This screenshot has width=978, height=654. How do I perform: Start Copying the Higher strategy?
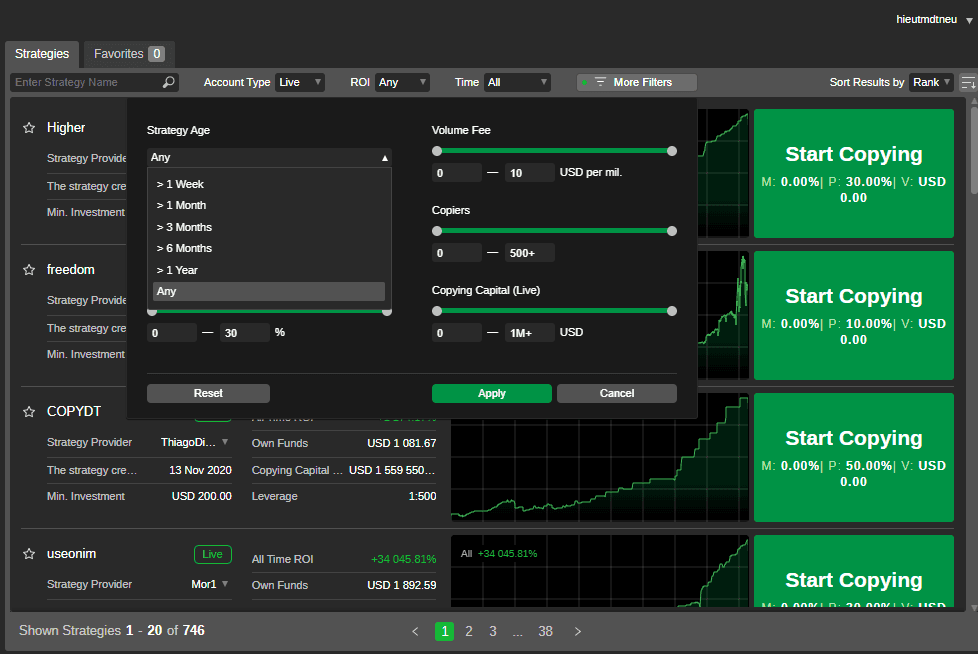click(x=854, y=173)
